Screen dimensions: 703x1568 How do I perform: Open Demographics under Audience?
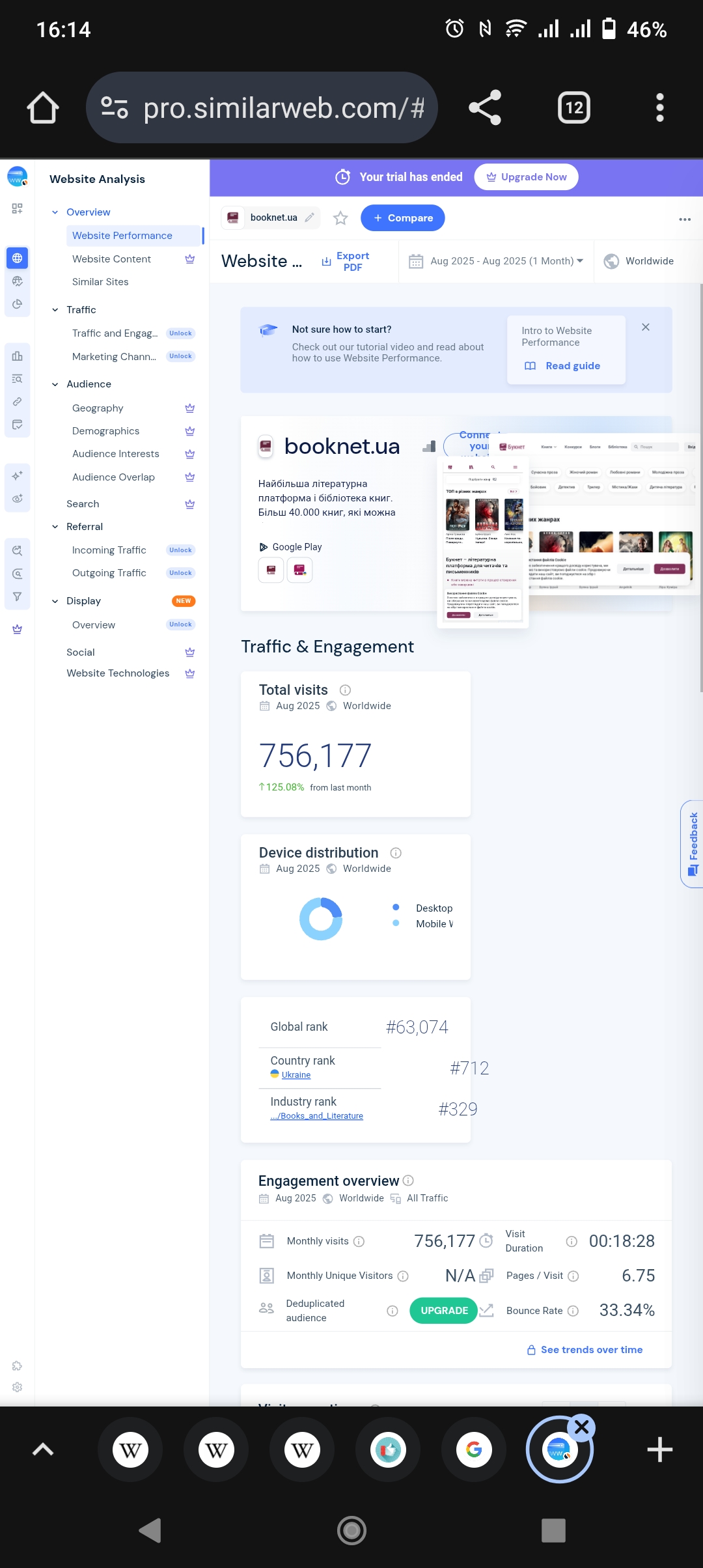pos(105,431)
